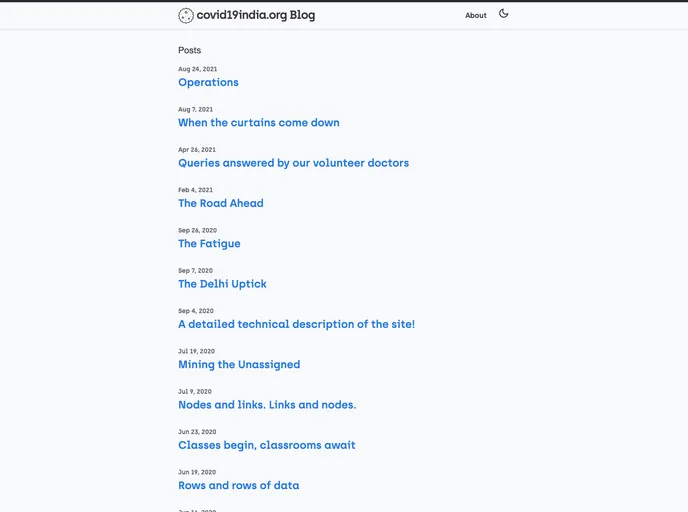
Task: Open "Classes begin, classrooms await" post
Action: pos(266,445)
